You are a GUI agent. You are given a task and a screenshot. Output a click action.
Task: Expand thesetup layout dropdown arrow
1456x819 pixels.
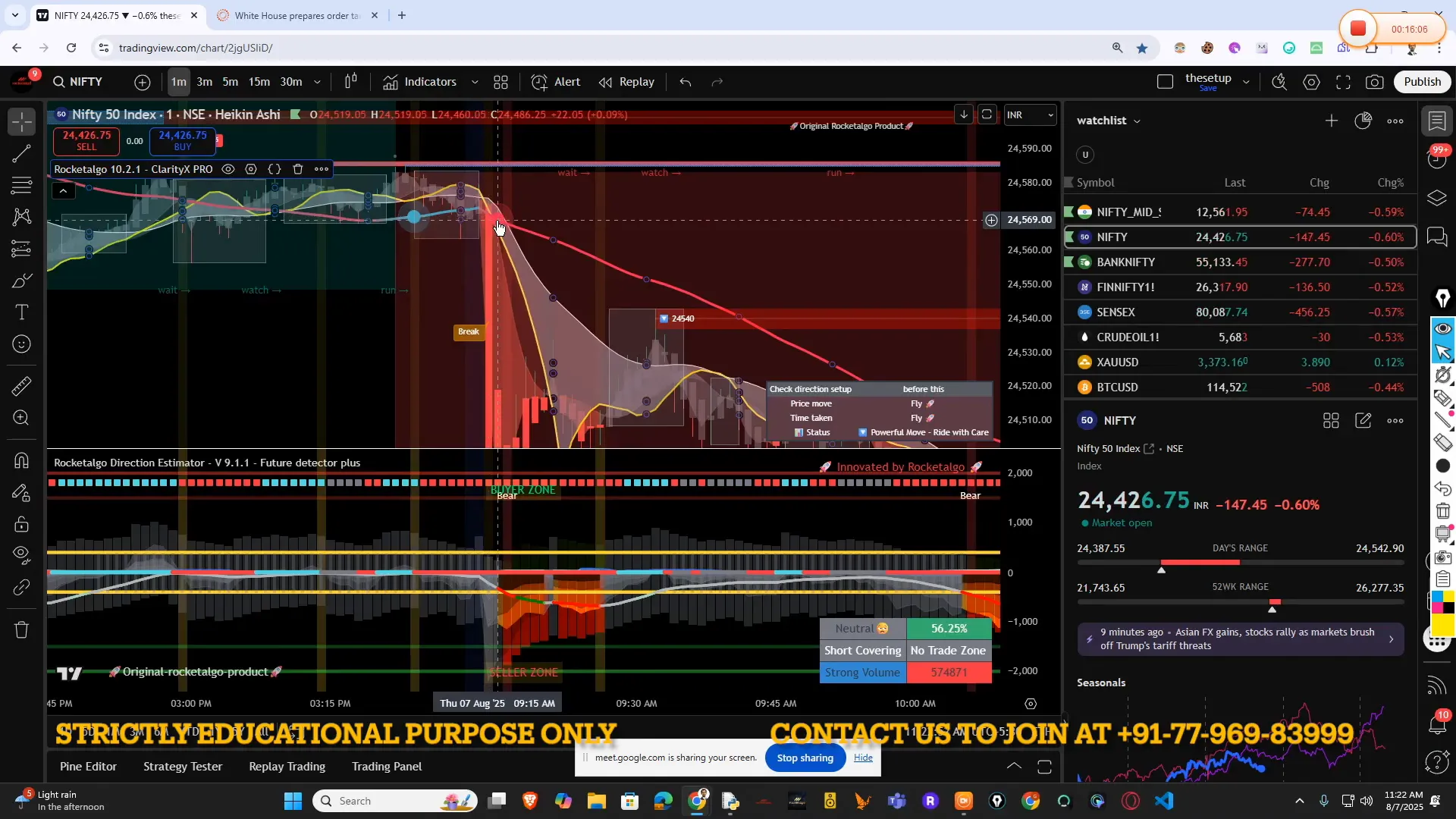click(x=1246, y=82)
